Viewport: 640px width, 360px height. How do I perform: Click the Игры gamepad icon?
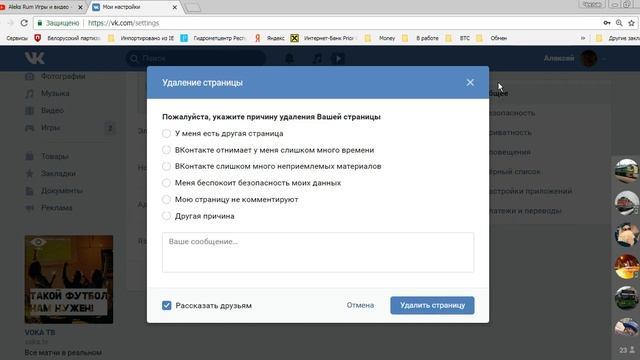(29, 128)
